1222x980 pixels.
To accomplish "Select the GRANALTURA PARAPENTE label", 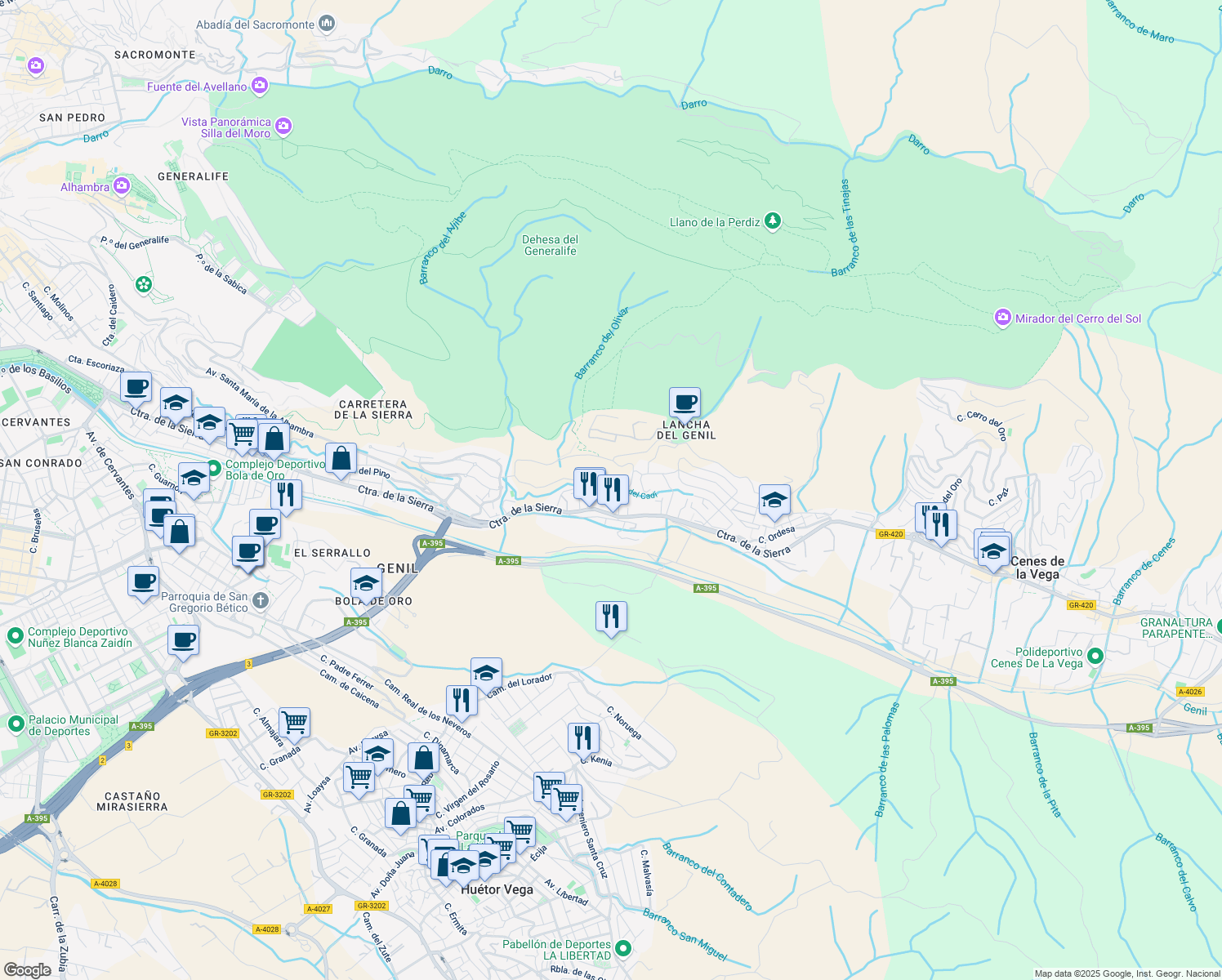I will click(1177, 628).
